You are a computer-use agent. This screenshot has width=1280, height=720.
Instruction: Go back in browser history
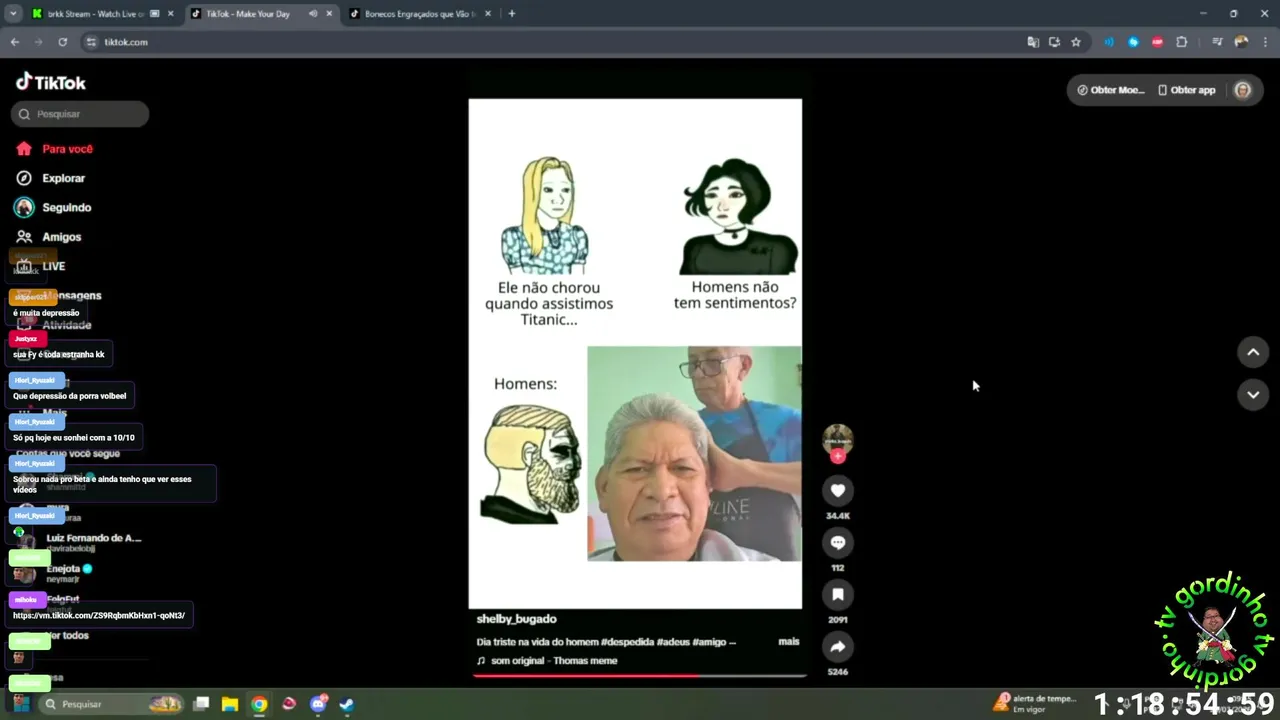15,42
